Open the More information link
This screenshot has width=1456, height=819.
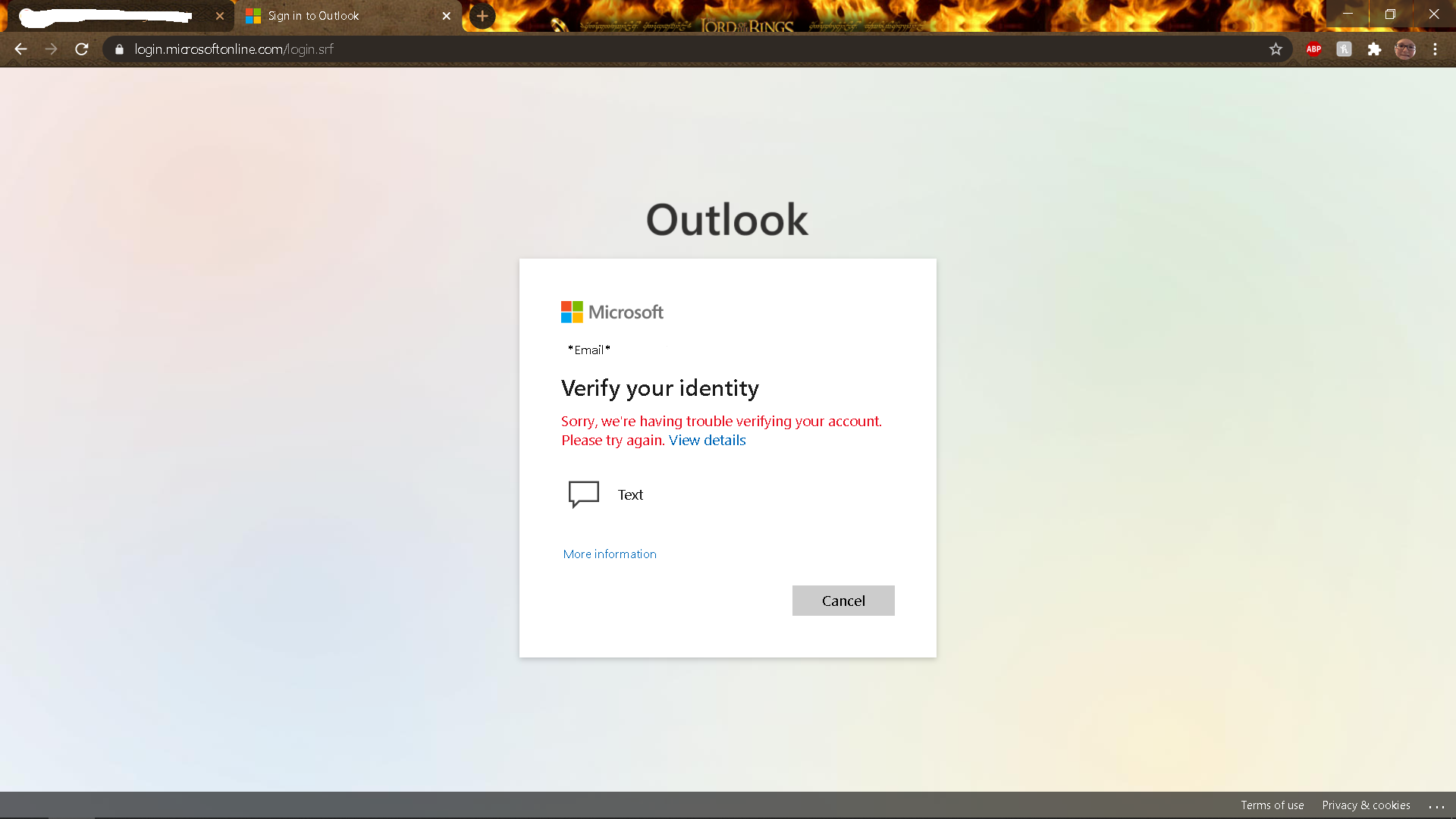click(x=610, y=554)
